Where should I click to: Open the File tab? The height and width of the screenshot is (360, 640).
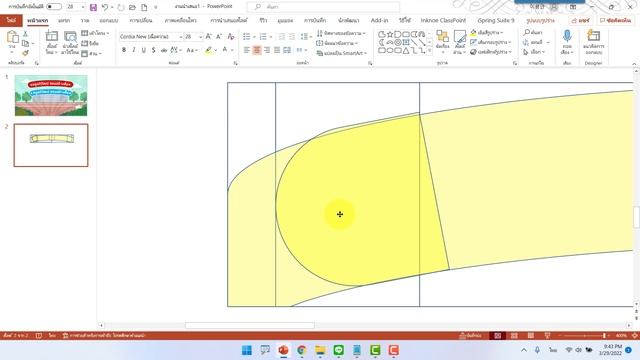[x=11, y=20]
